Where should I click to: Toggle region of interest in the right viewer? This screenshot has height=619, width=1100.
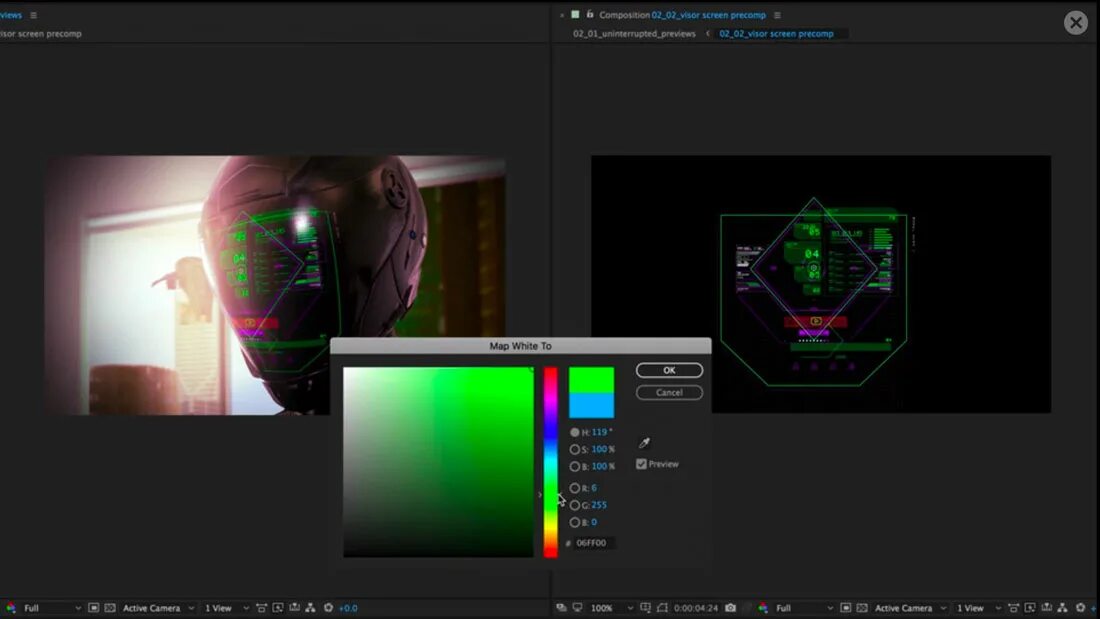tap(845, 608)
